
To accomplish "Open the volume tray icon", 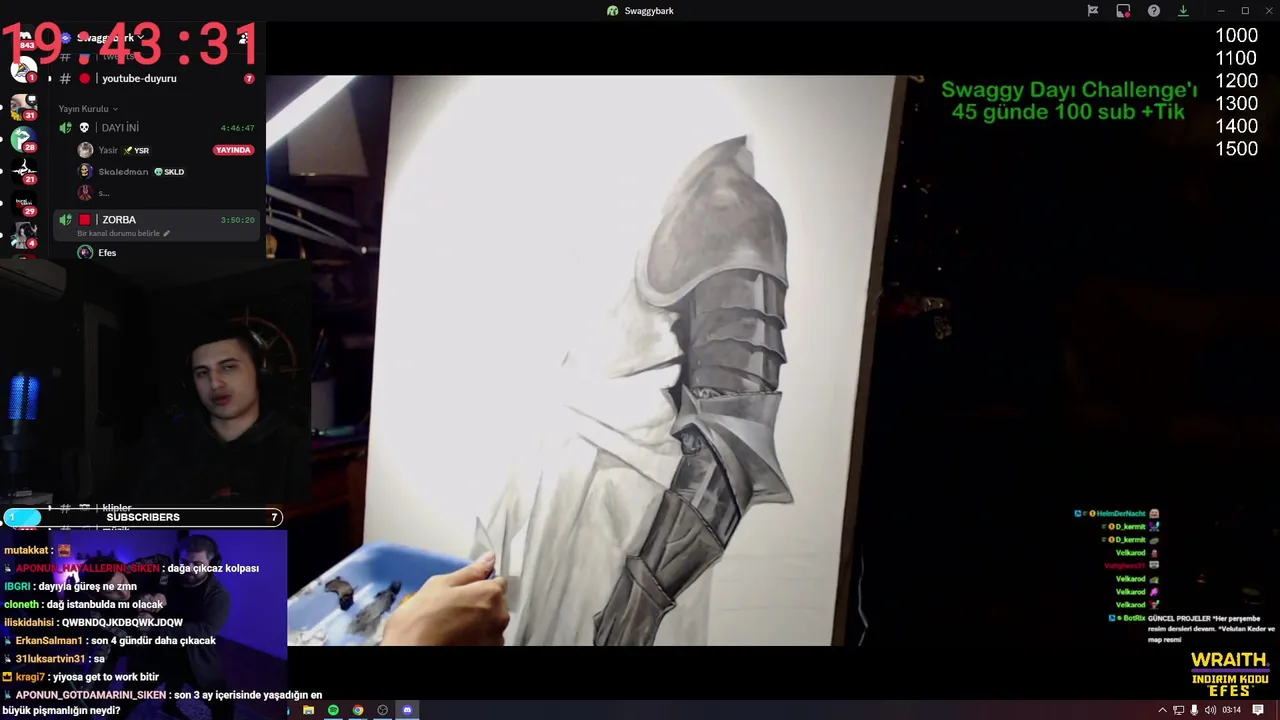I will tap(1210, 710).
